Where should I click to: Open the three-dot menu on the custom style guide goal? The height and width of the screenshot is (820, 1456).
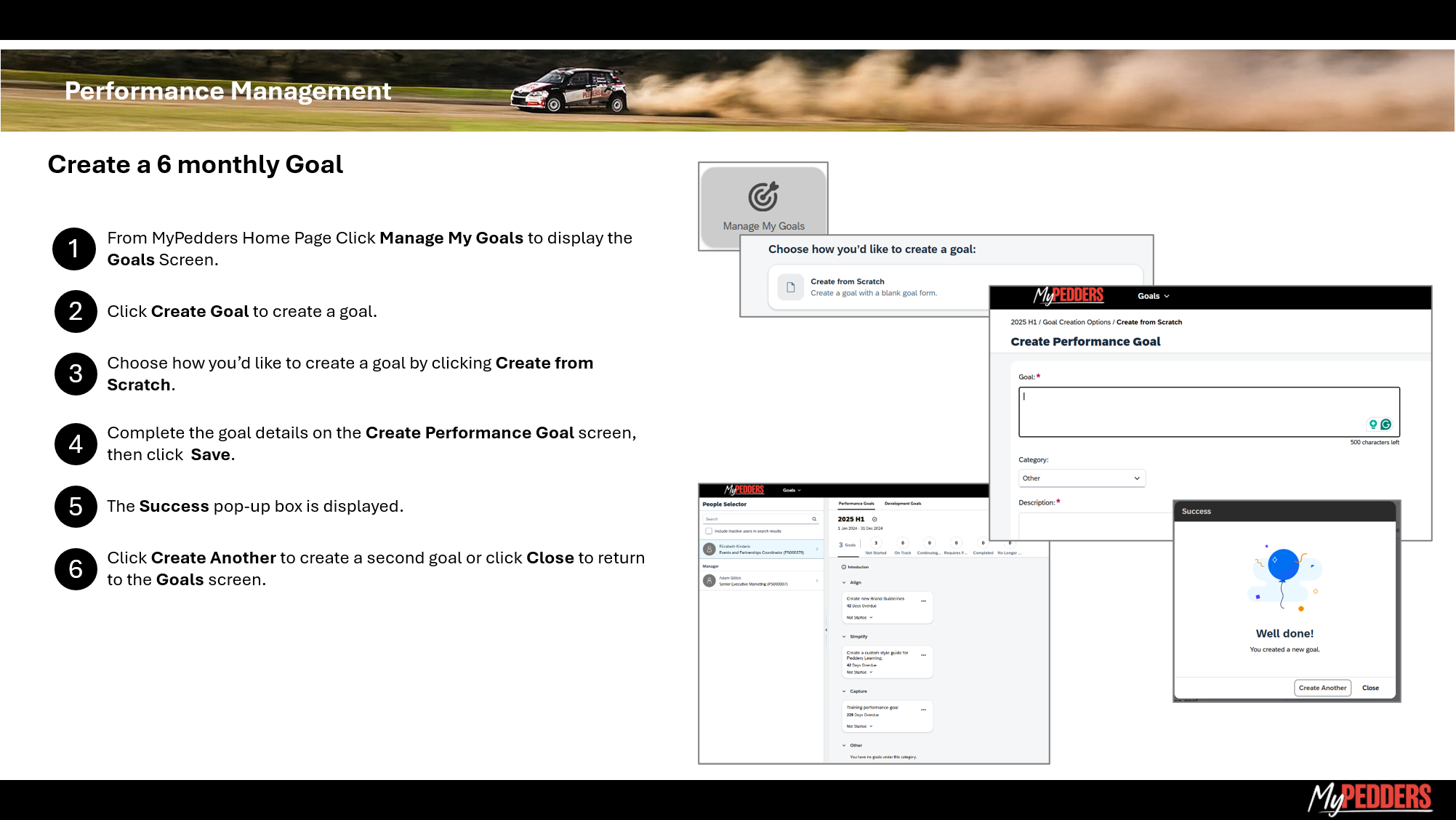coord(923,655)
